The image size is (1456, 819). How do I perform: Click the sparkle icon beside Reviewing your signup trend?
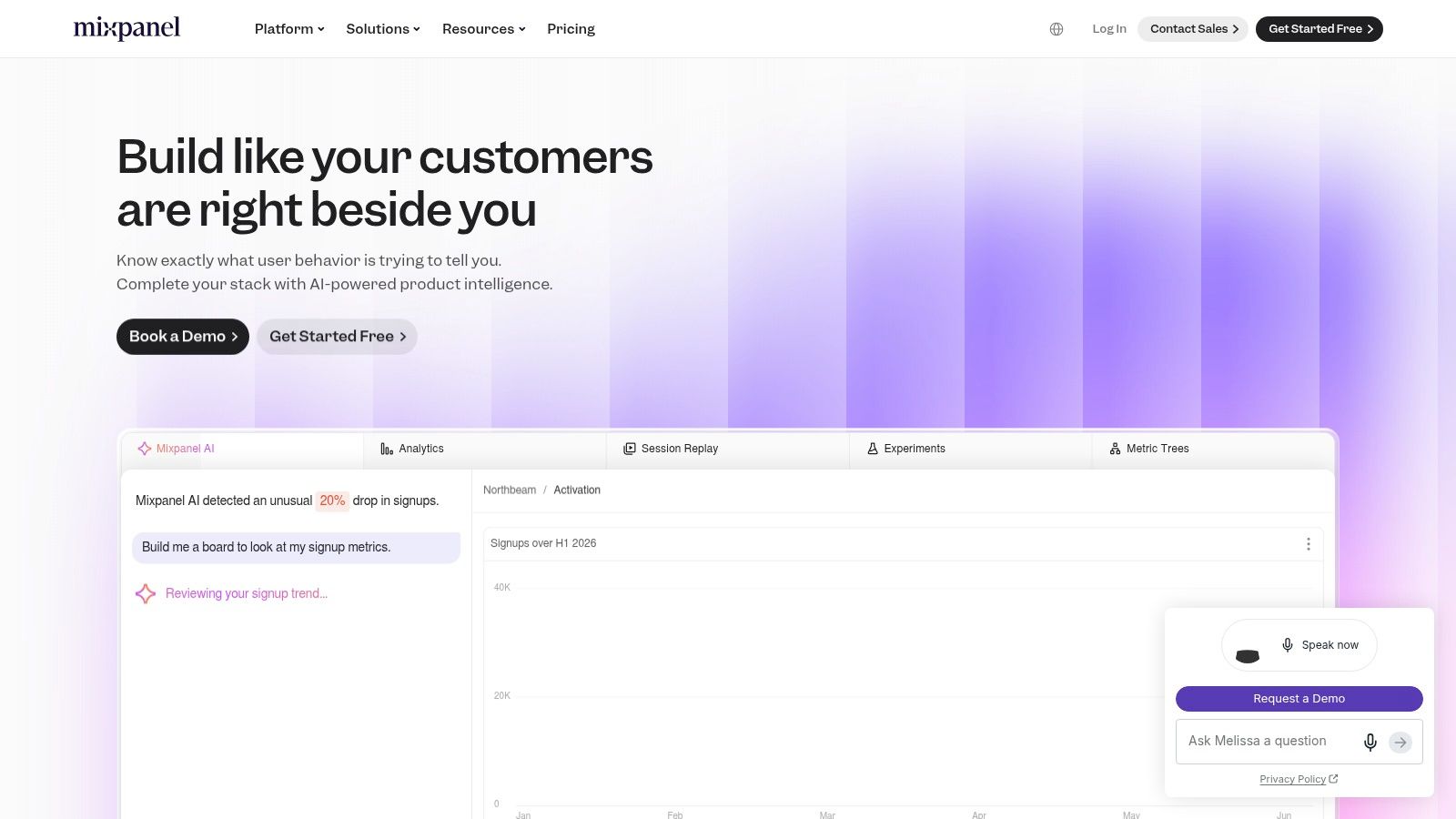tap(146, 593)
